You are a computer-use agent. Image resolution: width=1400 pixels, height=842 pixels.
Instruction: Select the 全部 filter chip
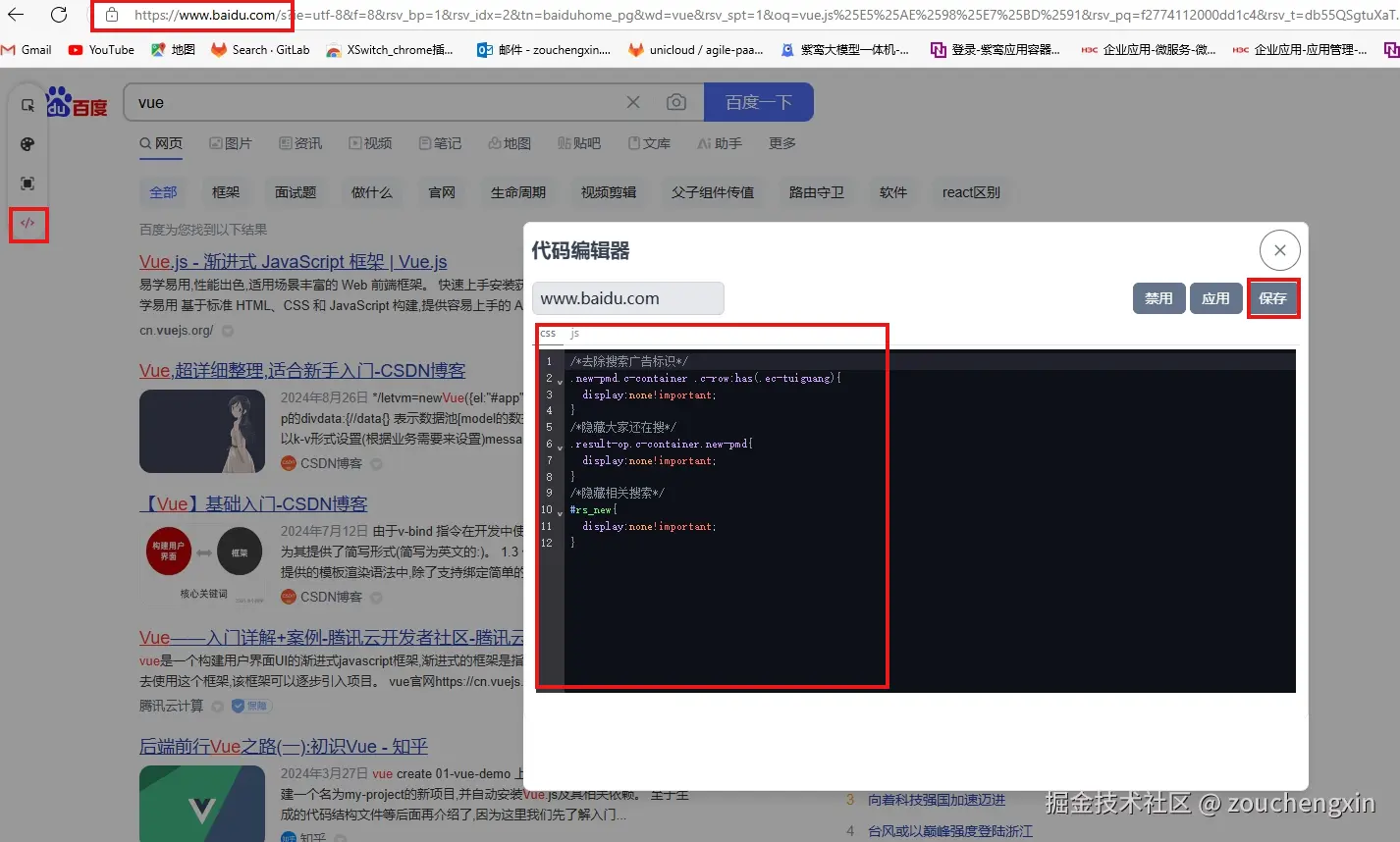tap(163, 192)
